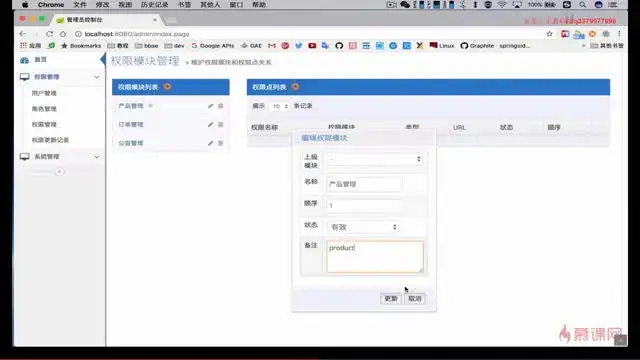Image resolution: width=640 pixels, height=360 pixels.
Task: Go to 权限更新记录 in sidebar
Action: [50, 140]
